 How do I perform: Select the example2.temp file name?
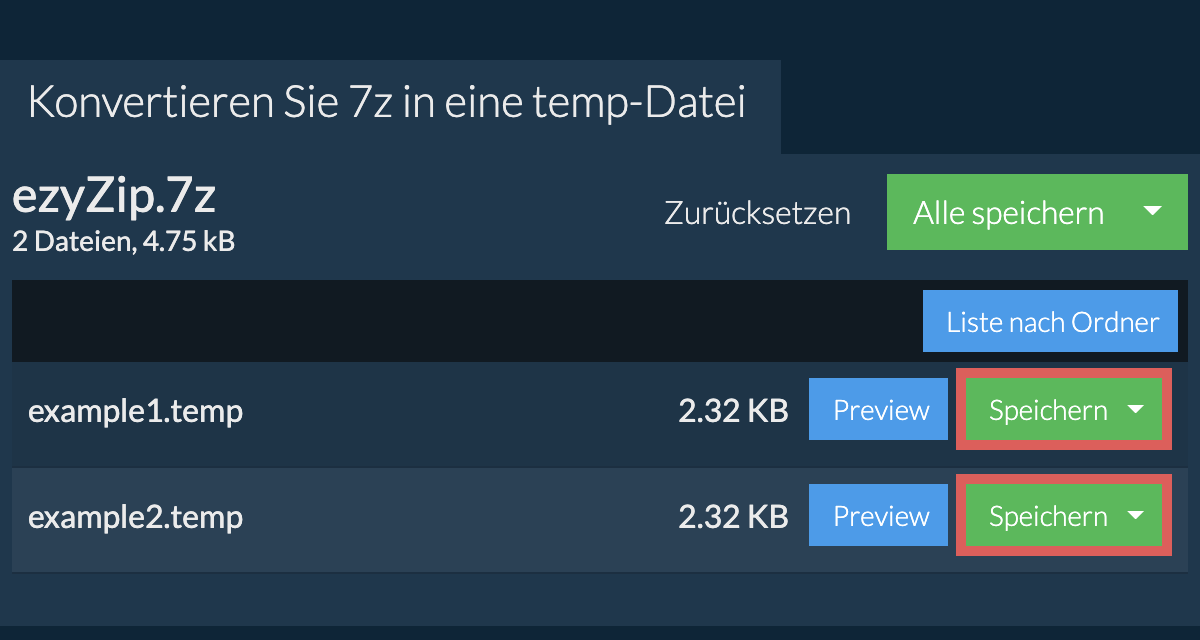coord(135,517)
